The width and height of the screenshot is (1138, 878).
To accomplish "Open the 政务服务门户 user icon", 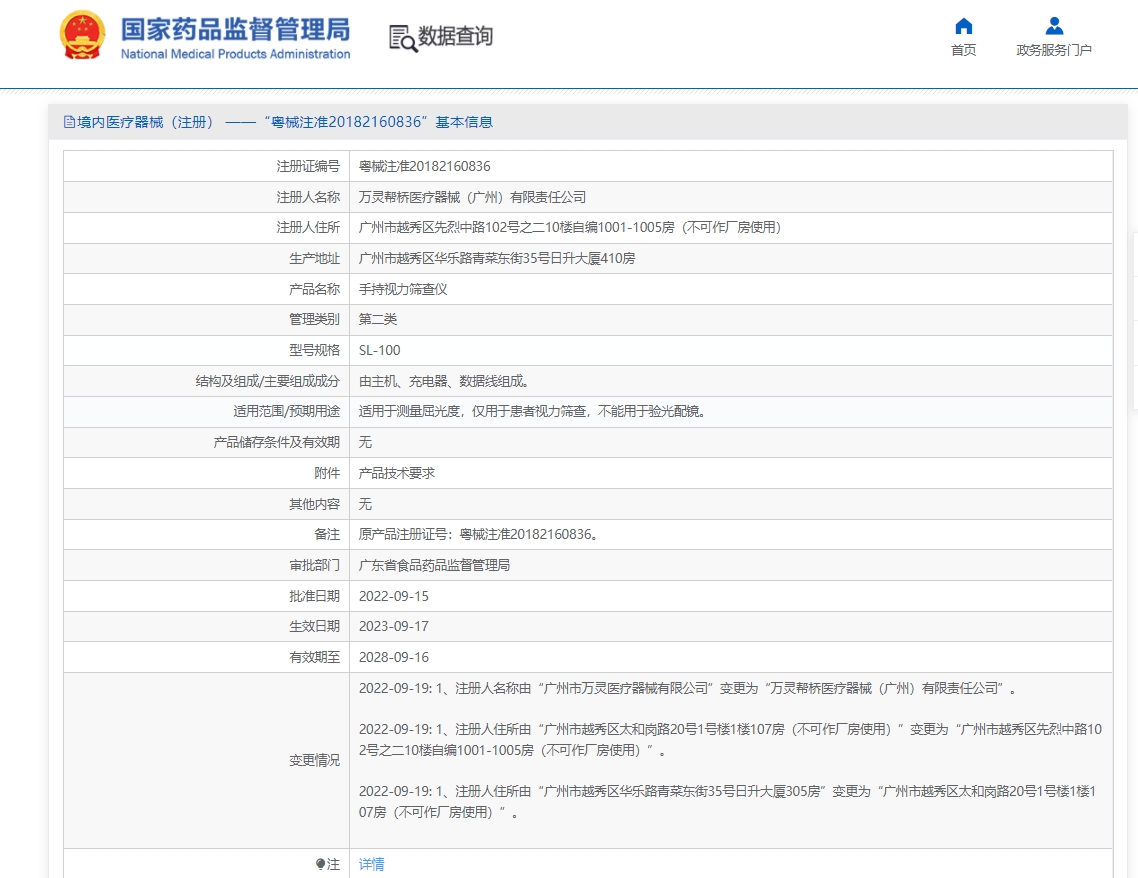I will [1054, 27].
